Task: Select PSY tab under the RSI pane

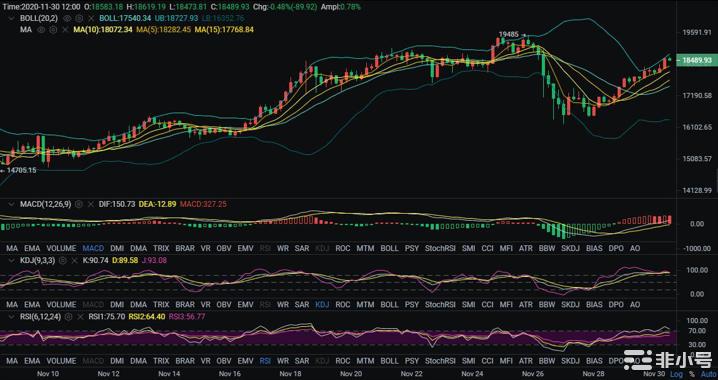Action: [412, 361]
